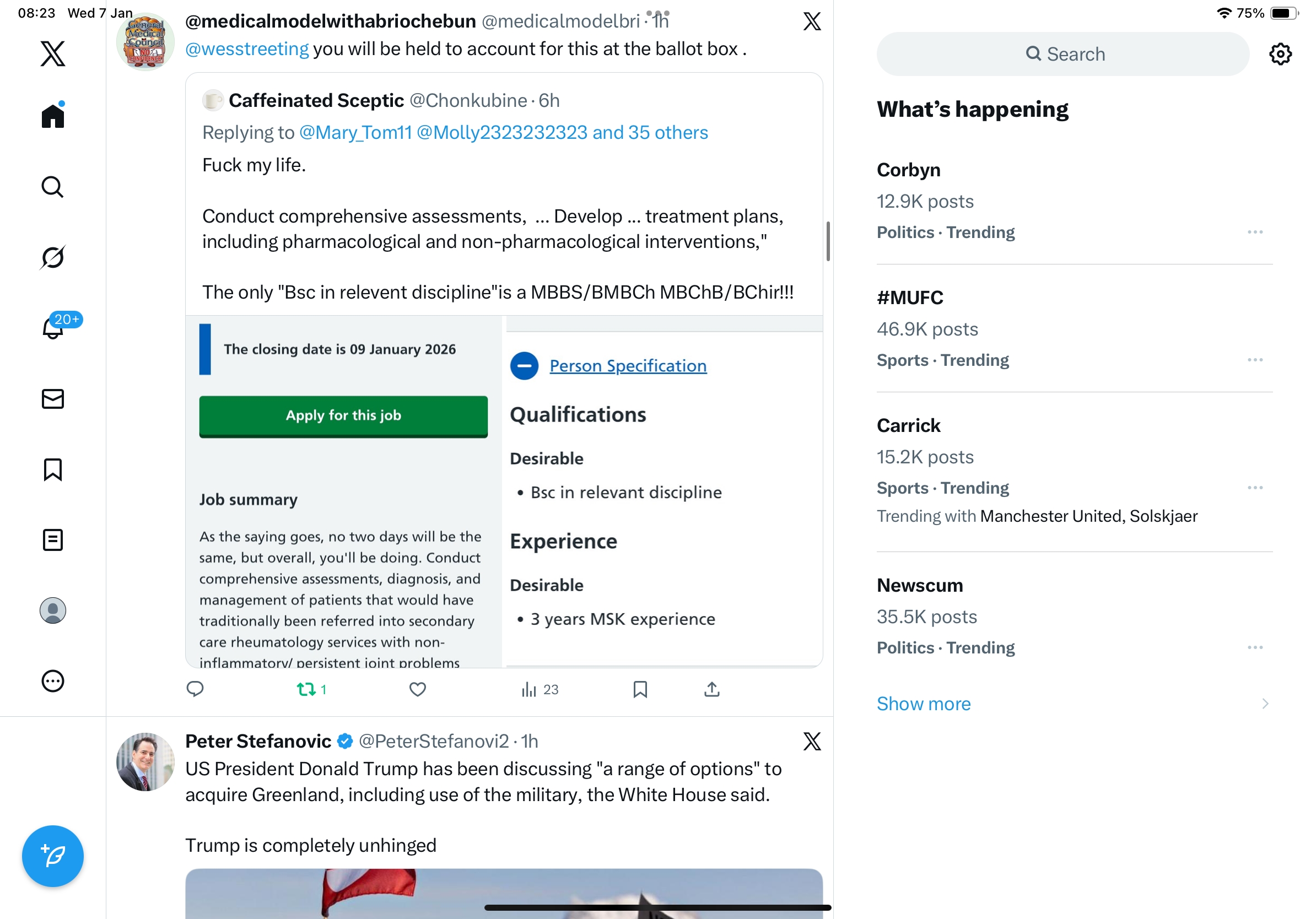The width and height of the screenshot is (1316, 919).
Task: Open the Messages envelope icon
Action: (x=53, y=399)
